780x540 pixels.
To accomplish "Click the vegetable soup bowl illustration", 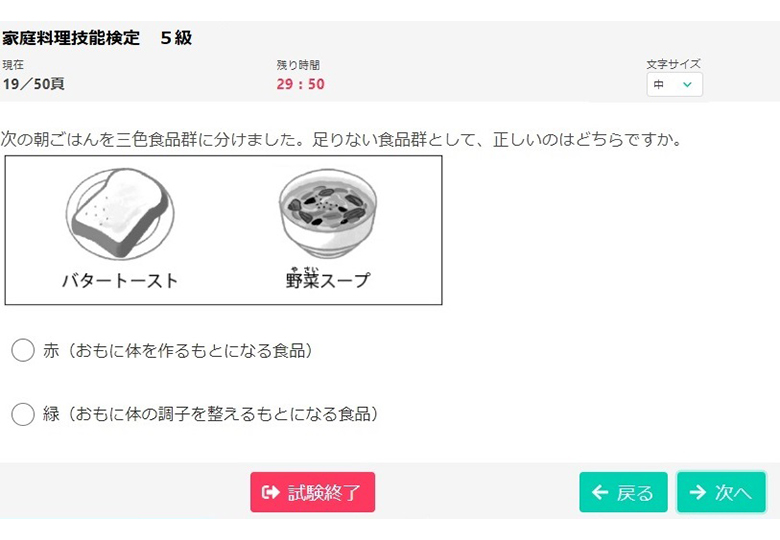I will 327,213.
